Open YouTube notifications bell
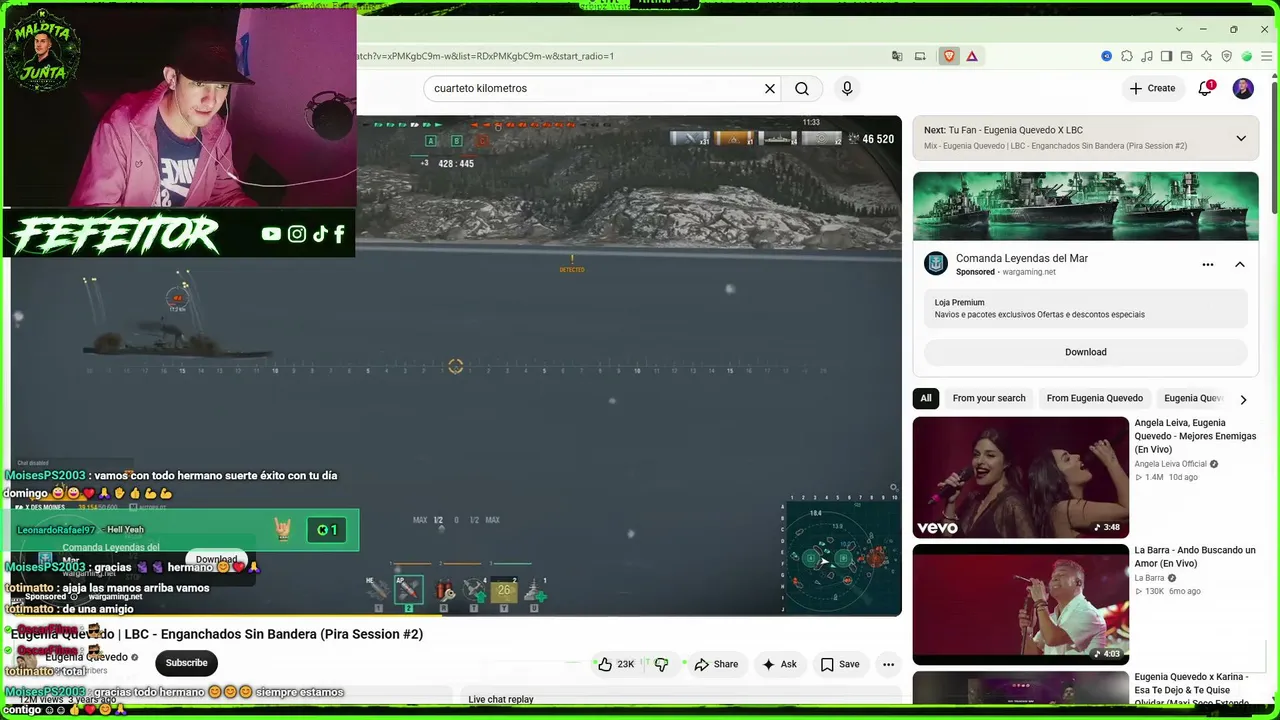This screenshot has height=720, width=1280. click(1206, 88)
